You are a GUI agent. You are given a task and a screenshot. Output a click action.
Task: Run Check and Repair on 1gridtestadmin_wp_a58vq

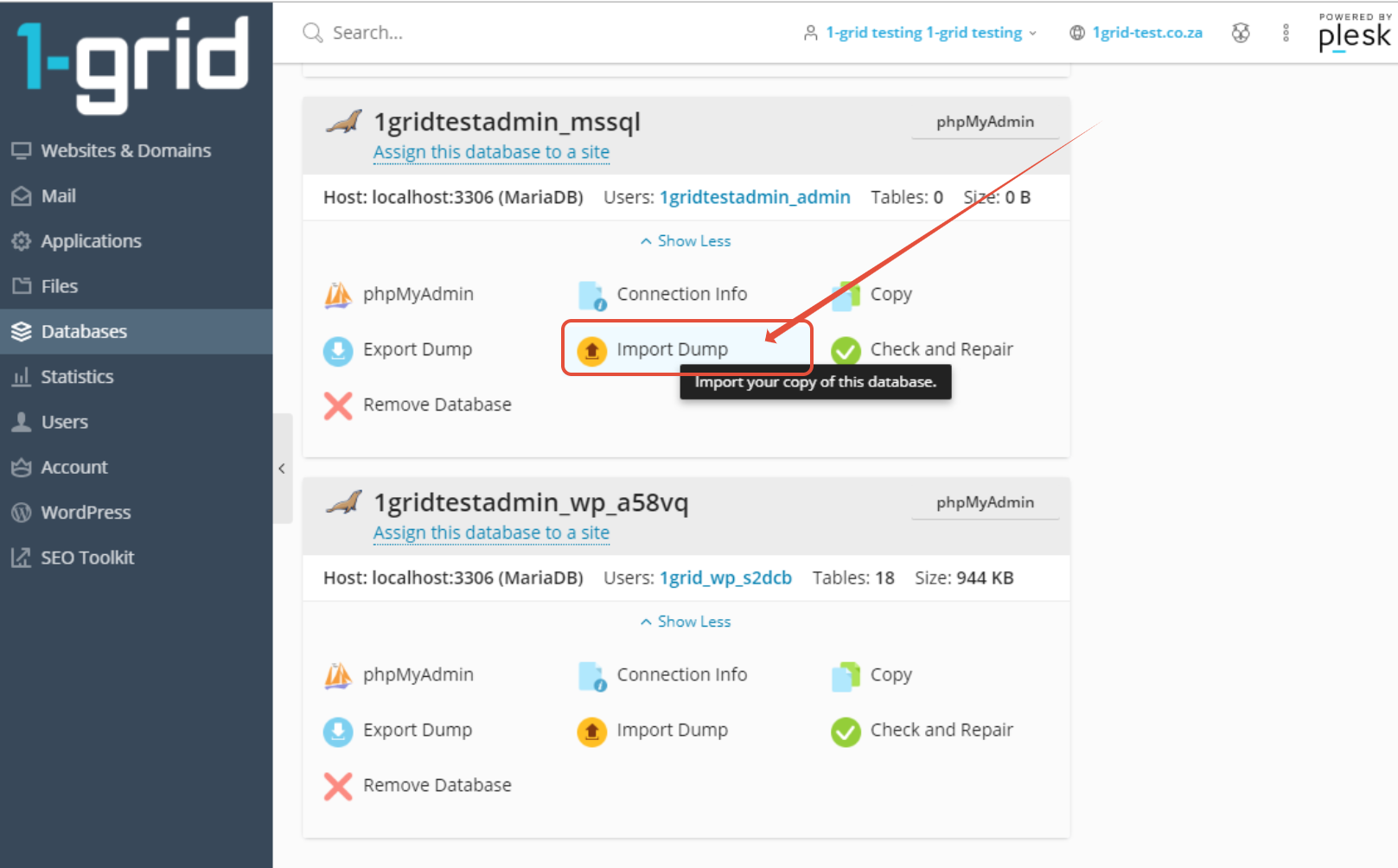(922, 731)
